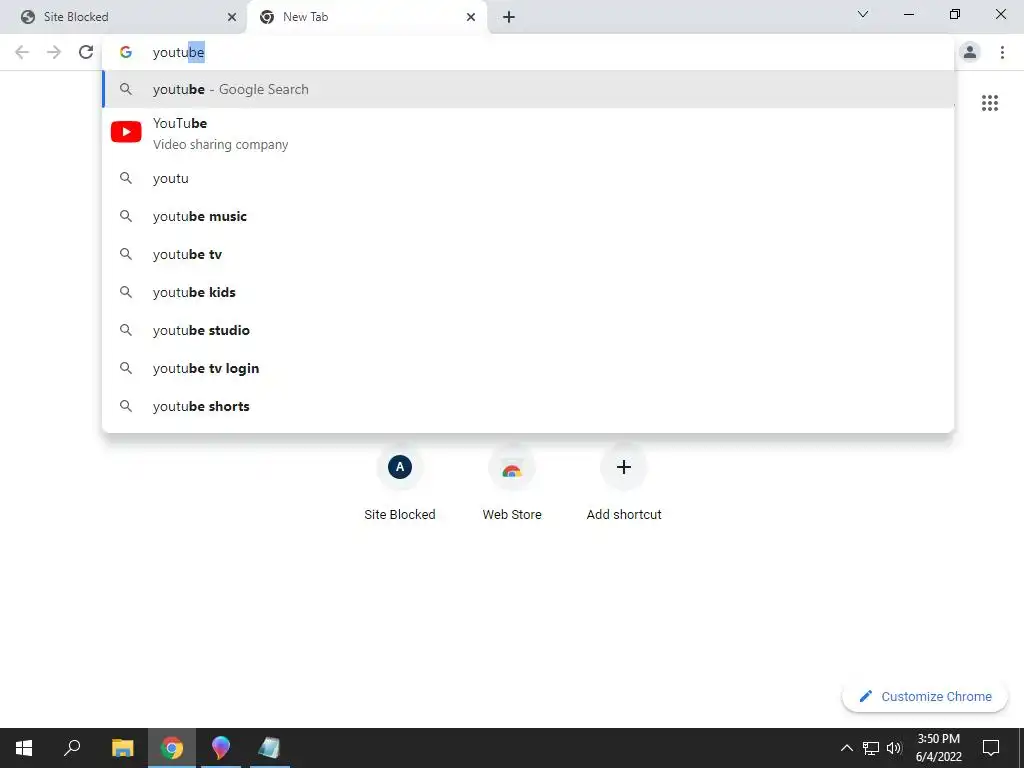Open the Site Blocked shortcut tile
This screenshot has height=768, width=1024.
tap(400, 483)
